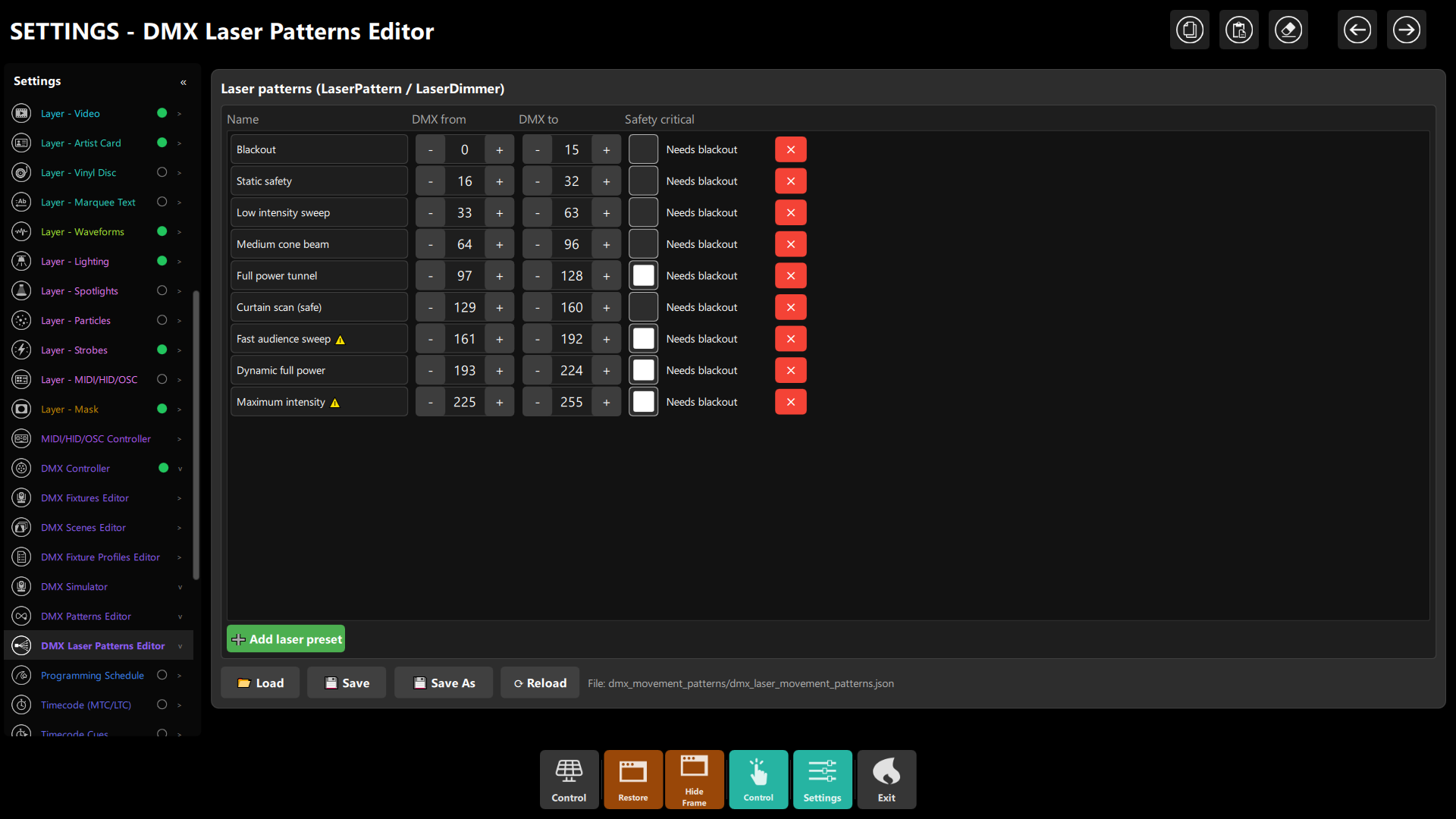The image size is (1456, 819).
Task: Uncheck safety critical for Full power tunnel
Action: click(643, 276)
